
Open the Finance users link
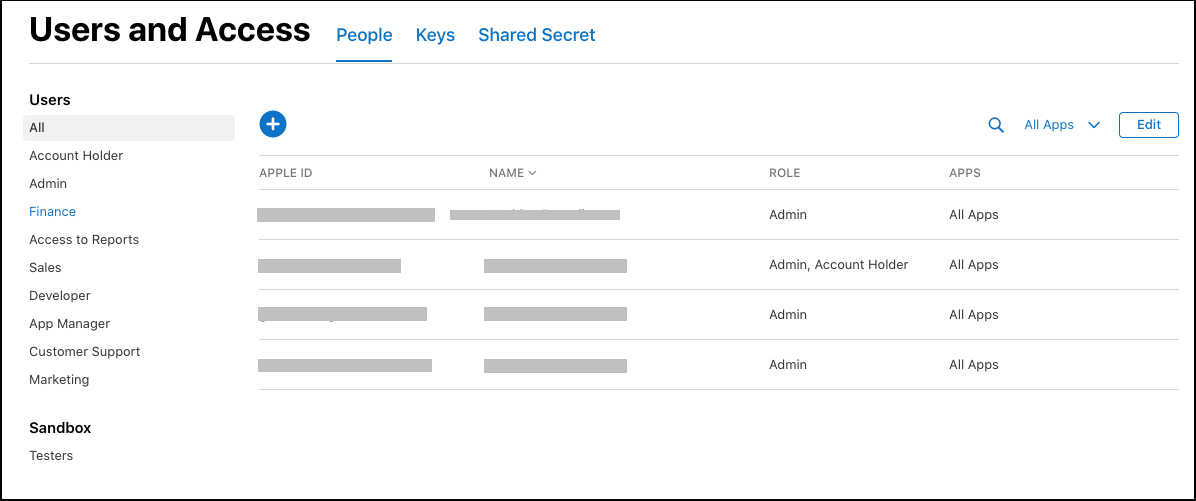(53, 212)
